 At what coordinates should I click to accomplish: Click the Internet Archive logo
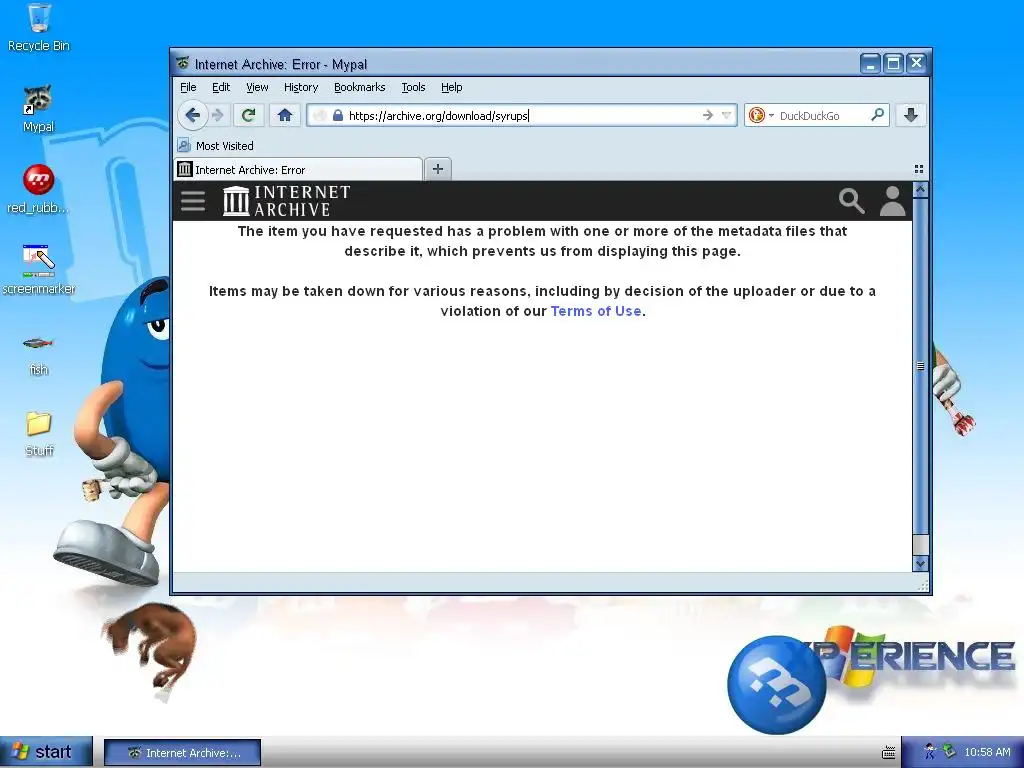point(286,200)
